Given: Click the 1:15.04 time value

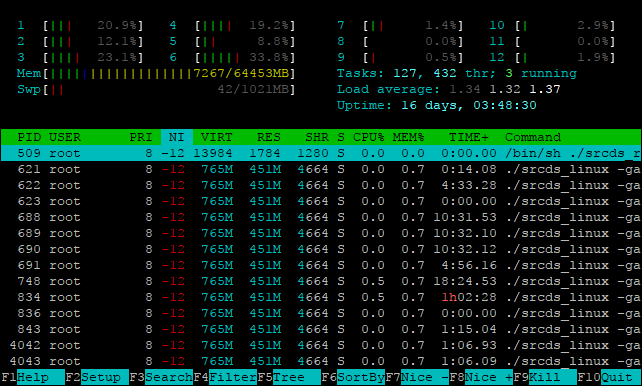Looking at the screenshot, I should coord(469,329).
